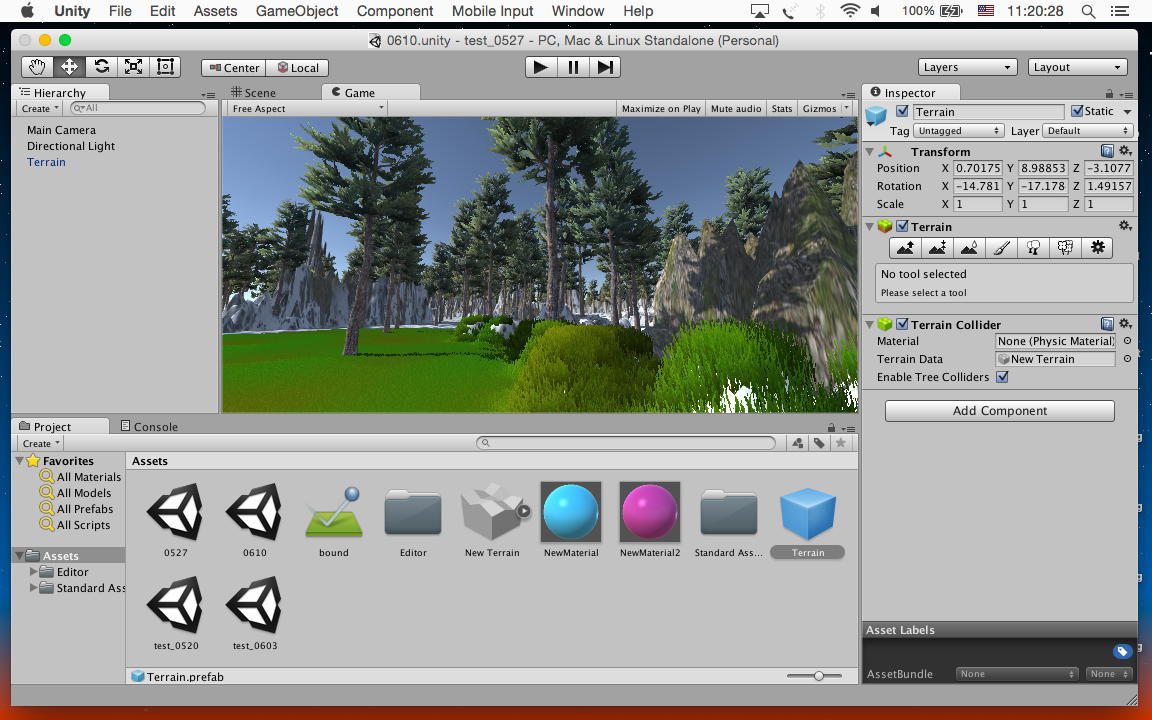1152x720 pixels.
Task: Click the Add Component button
Action: coord(999,411)
